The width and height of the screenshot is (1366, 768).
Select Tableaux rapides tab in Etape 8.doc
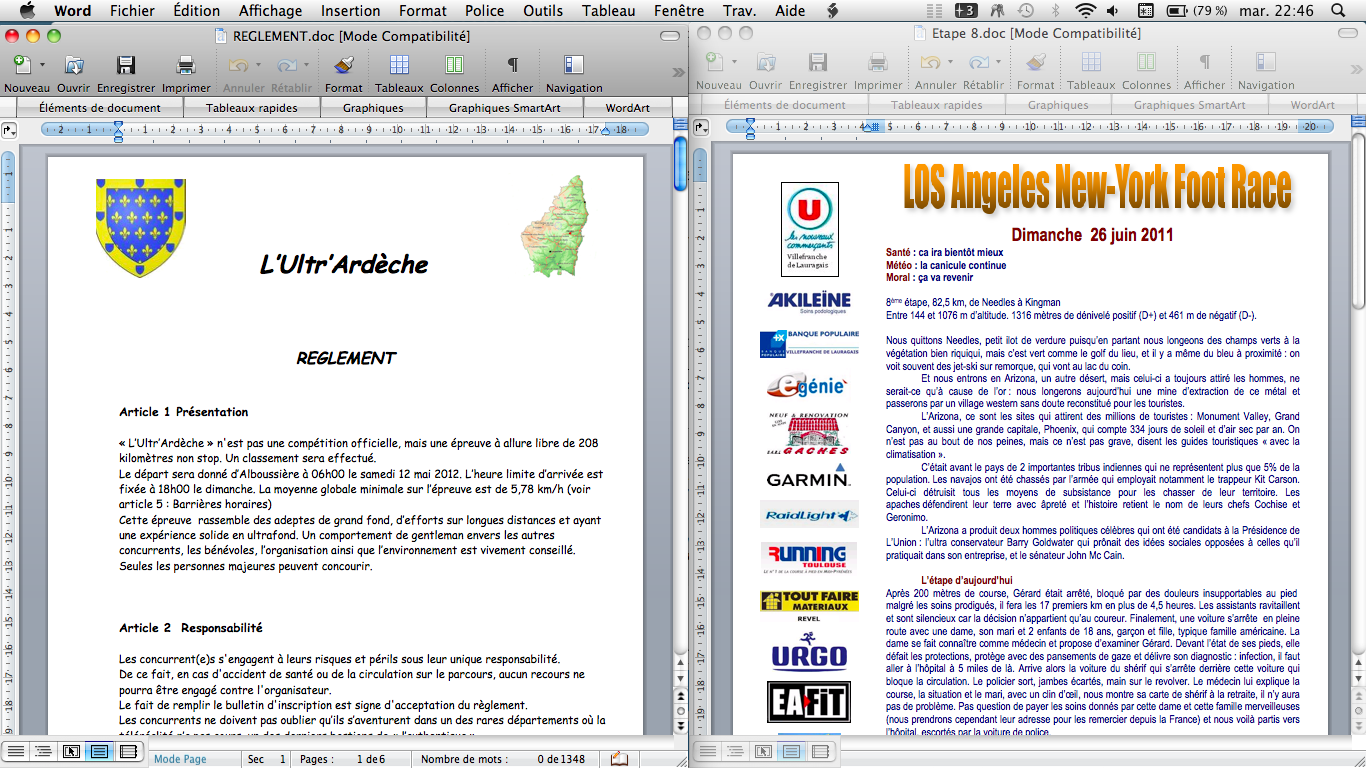coord(937,105)
